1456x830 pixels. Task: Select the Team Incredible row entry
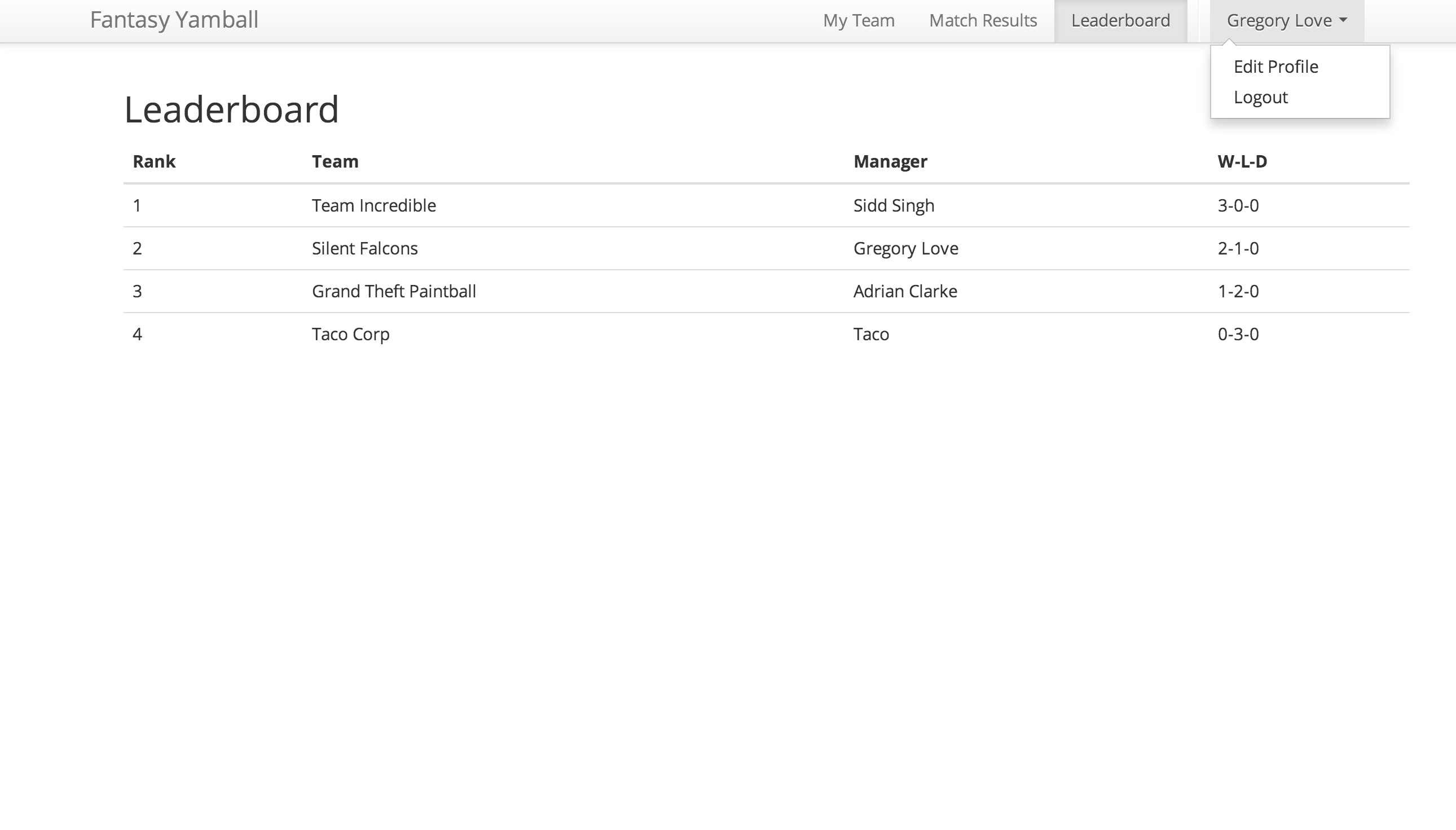point(373,205)
